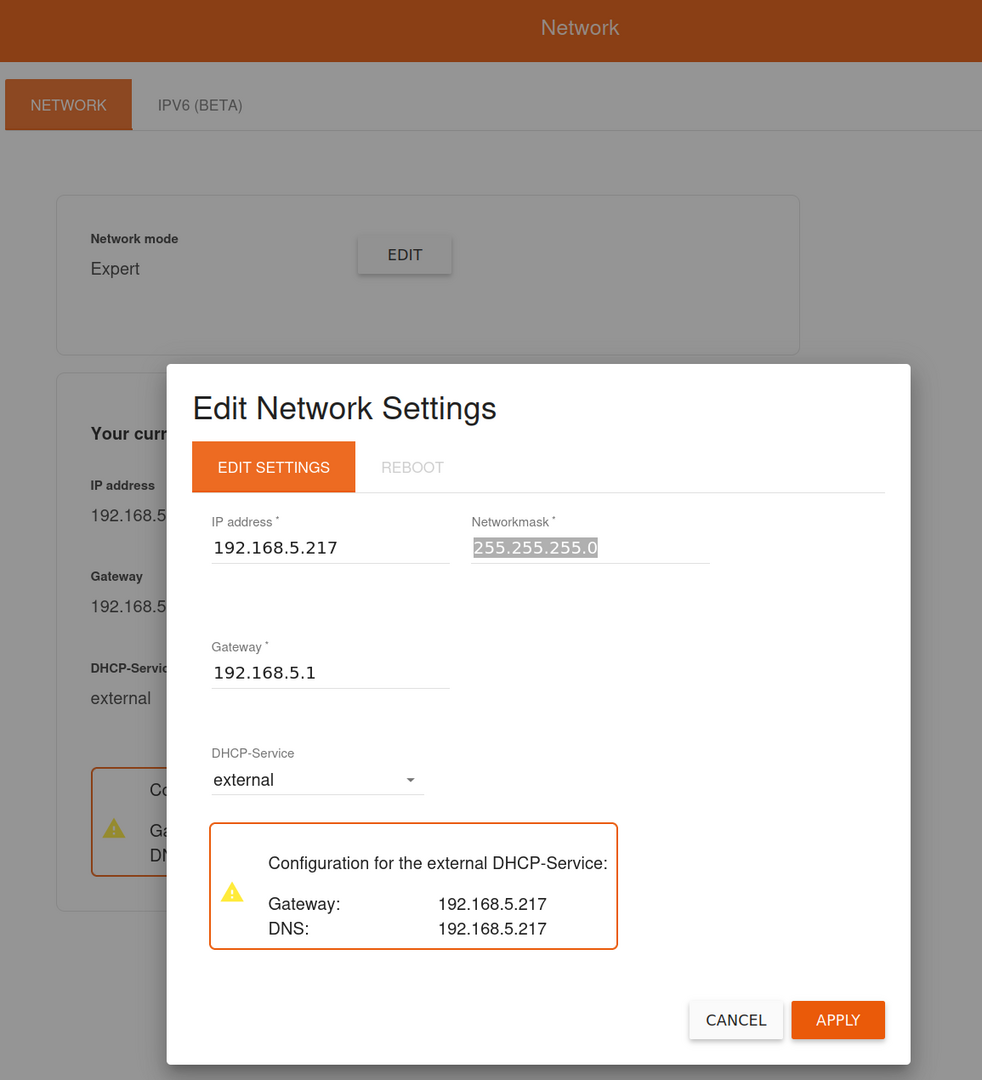This screenshot has height=1080, width=982.
Task: Click the warning triangle behind the dialog
Action: pos(114,828)
